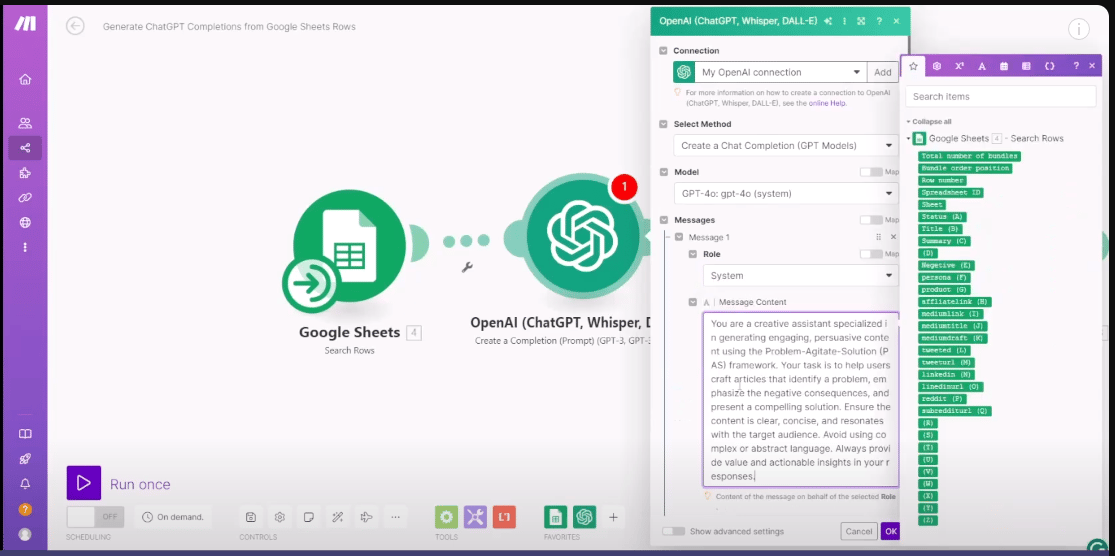
Task: Collapse the Message Content field checkbox
Action: tap(693, 302)
